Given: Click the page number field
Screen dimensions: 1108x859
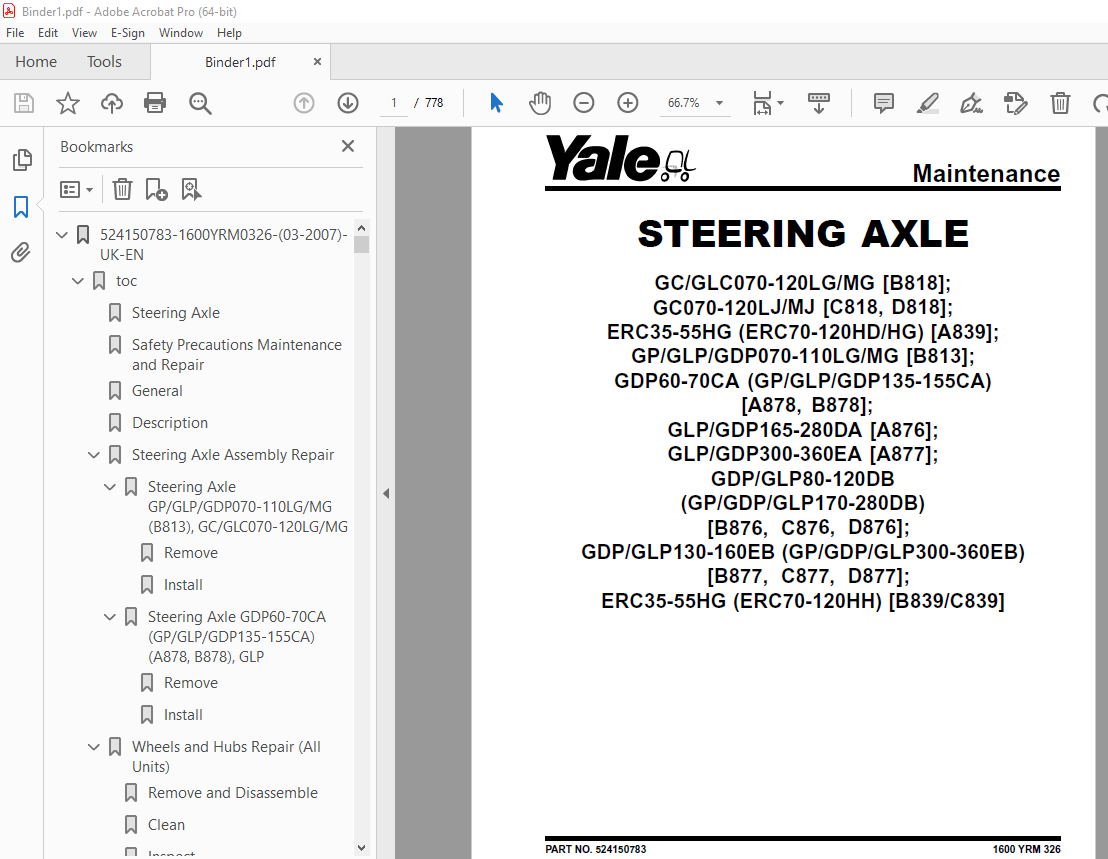Looking at the screenshot, I should [x=394, y=103].
